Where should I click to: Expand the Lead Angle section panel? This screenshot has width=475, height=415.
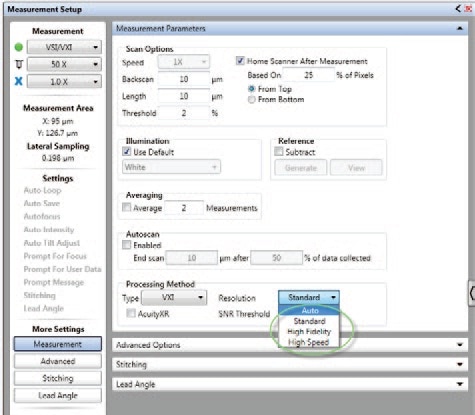(x=290, y=384)
